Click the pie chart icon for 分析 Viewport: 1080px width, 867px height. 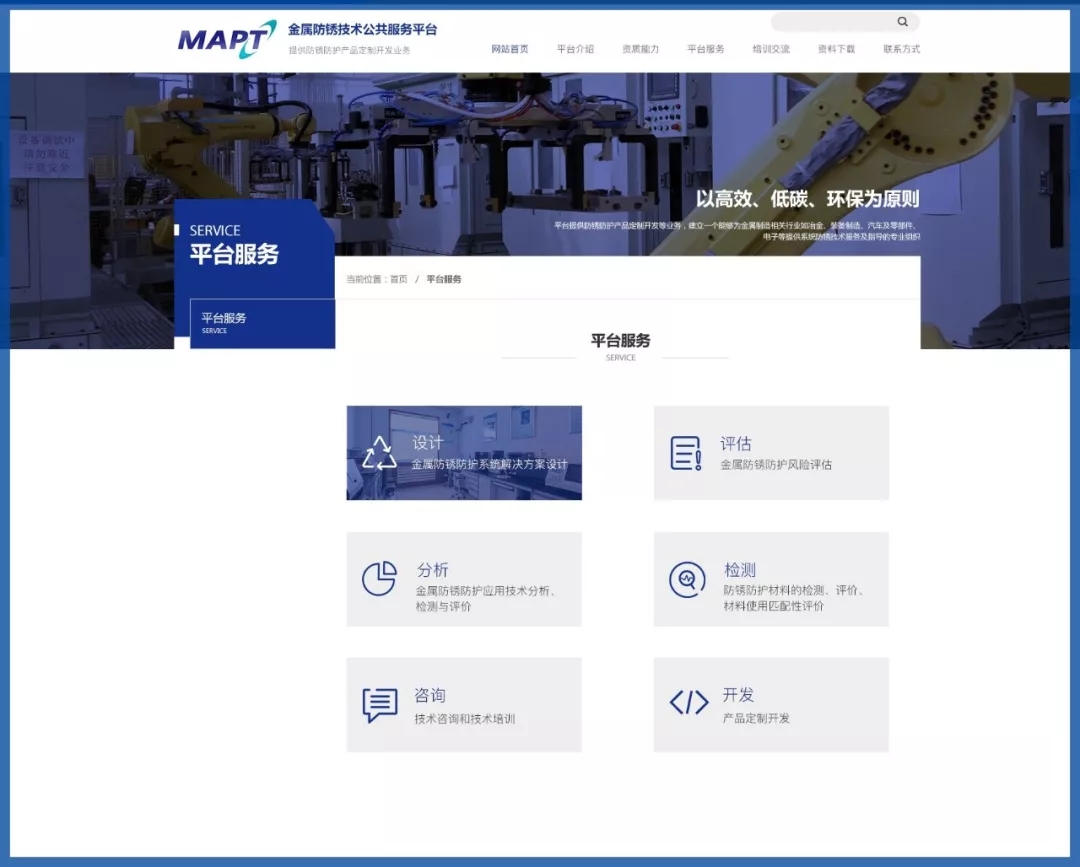coord(379,579)
